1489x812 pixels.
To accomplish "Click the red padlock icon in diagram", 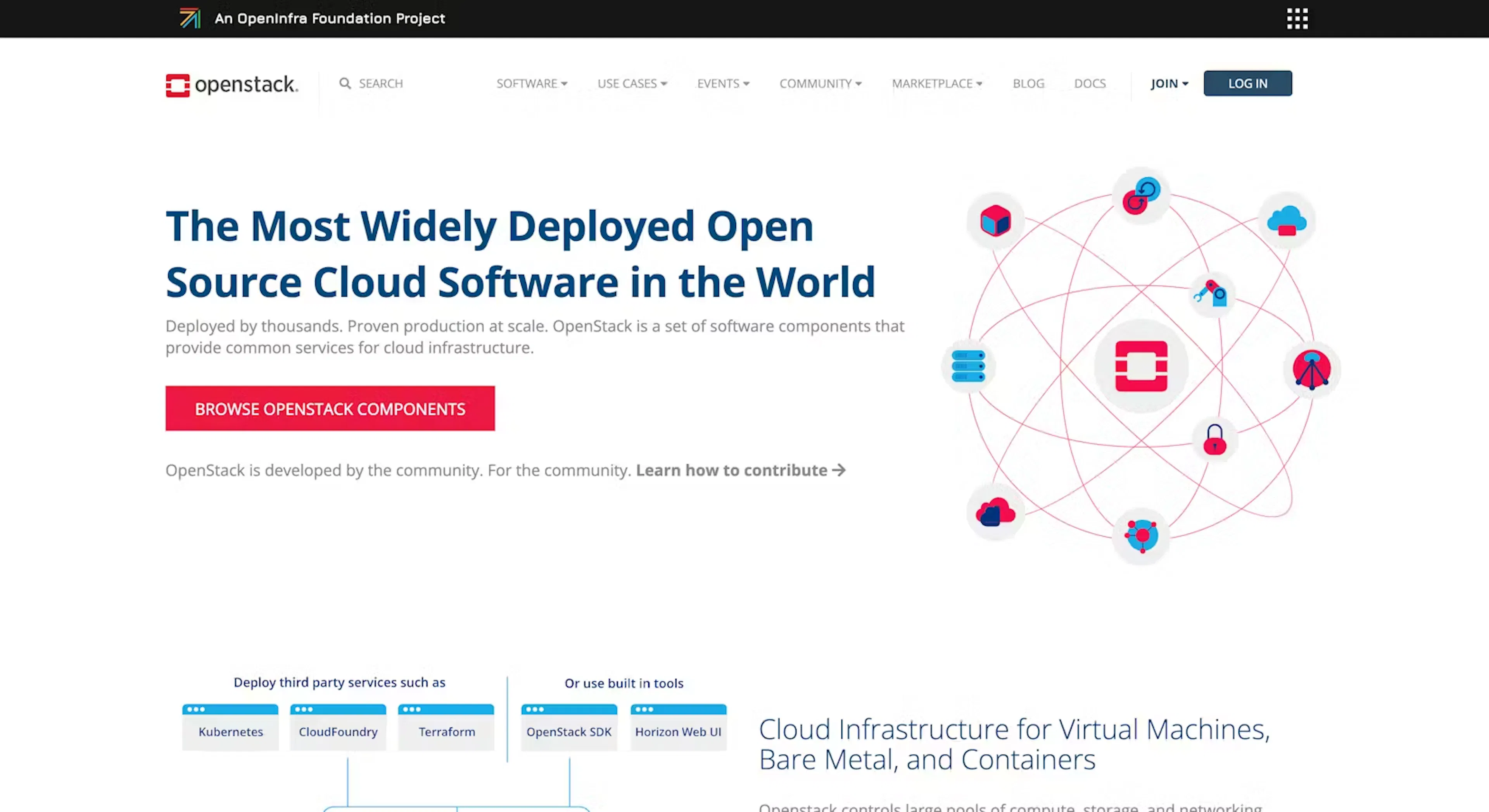I will (x=1214, y=440).
